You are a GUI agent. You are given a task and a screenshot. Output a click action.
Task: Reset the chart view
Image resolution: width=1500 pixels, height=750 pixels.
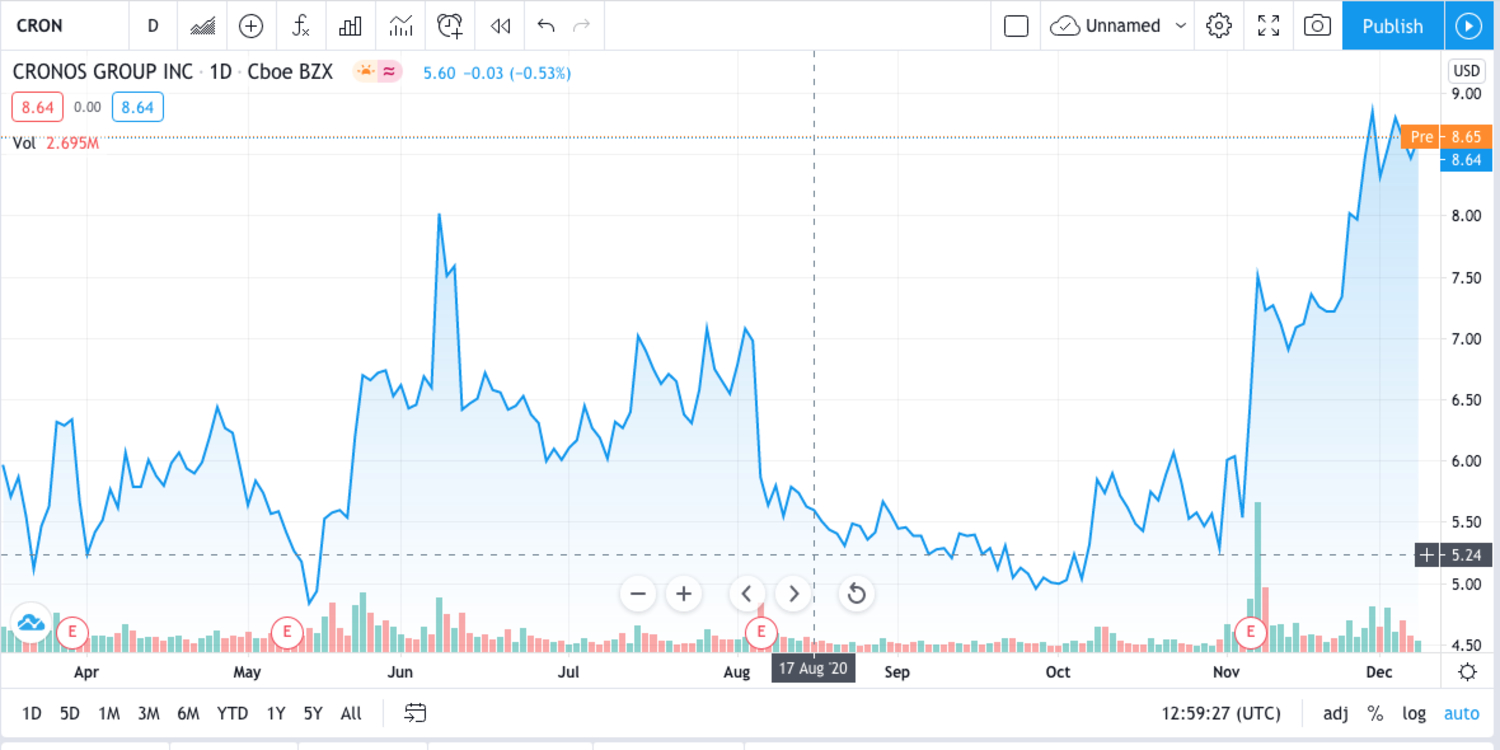[x=856, y=594]
